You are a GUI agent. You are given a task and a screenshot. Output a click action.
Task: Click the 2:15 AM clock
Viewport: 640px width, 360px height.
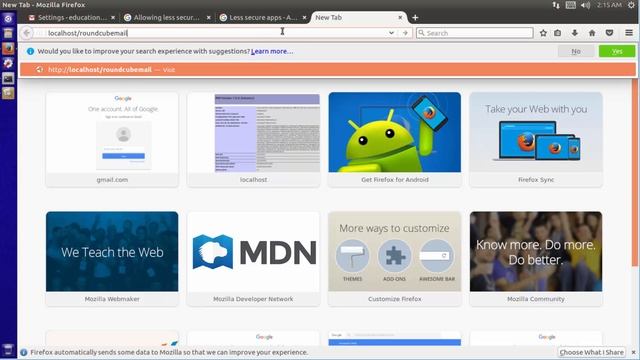pyautogui.click(x=609, y=5)
